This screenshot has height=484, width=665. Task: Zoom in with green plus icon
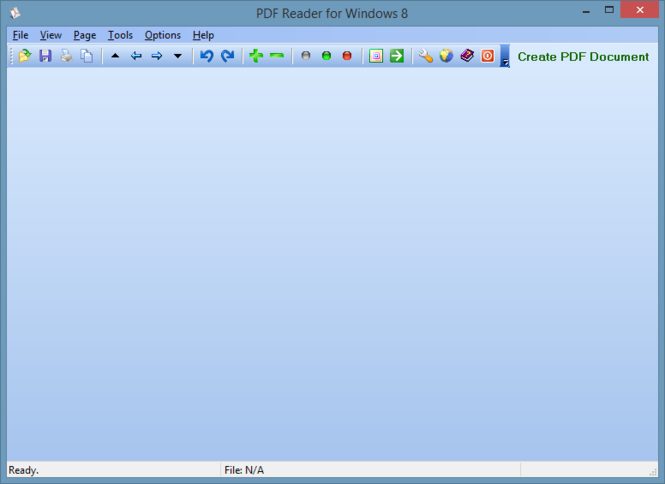pyautogui.click(x=256, y=56)
